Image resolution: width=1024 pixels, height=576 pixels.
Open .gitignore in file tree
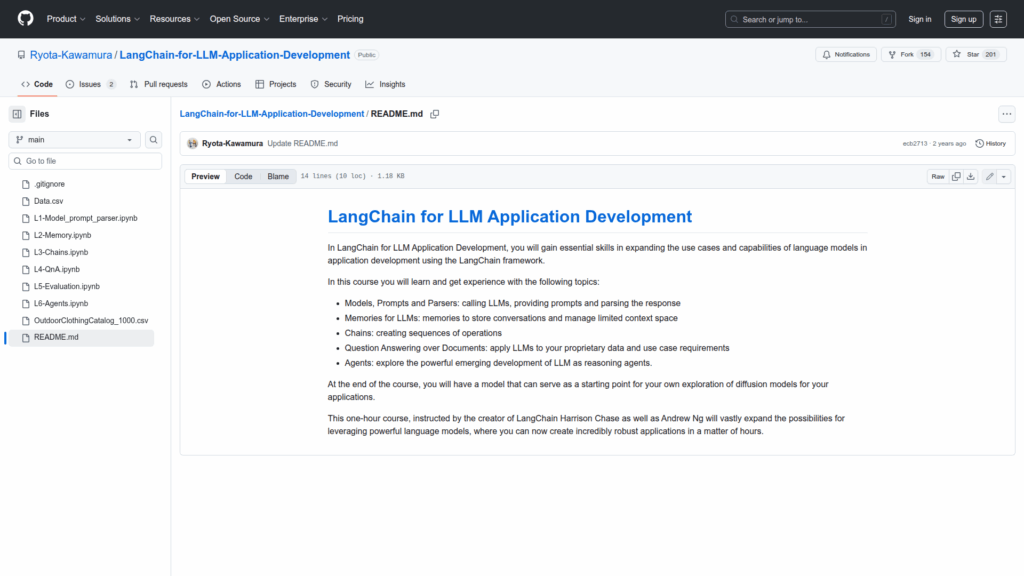pos(49,184)
